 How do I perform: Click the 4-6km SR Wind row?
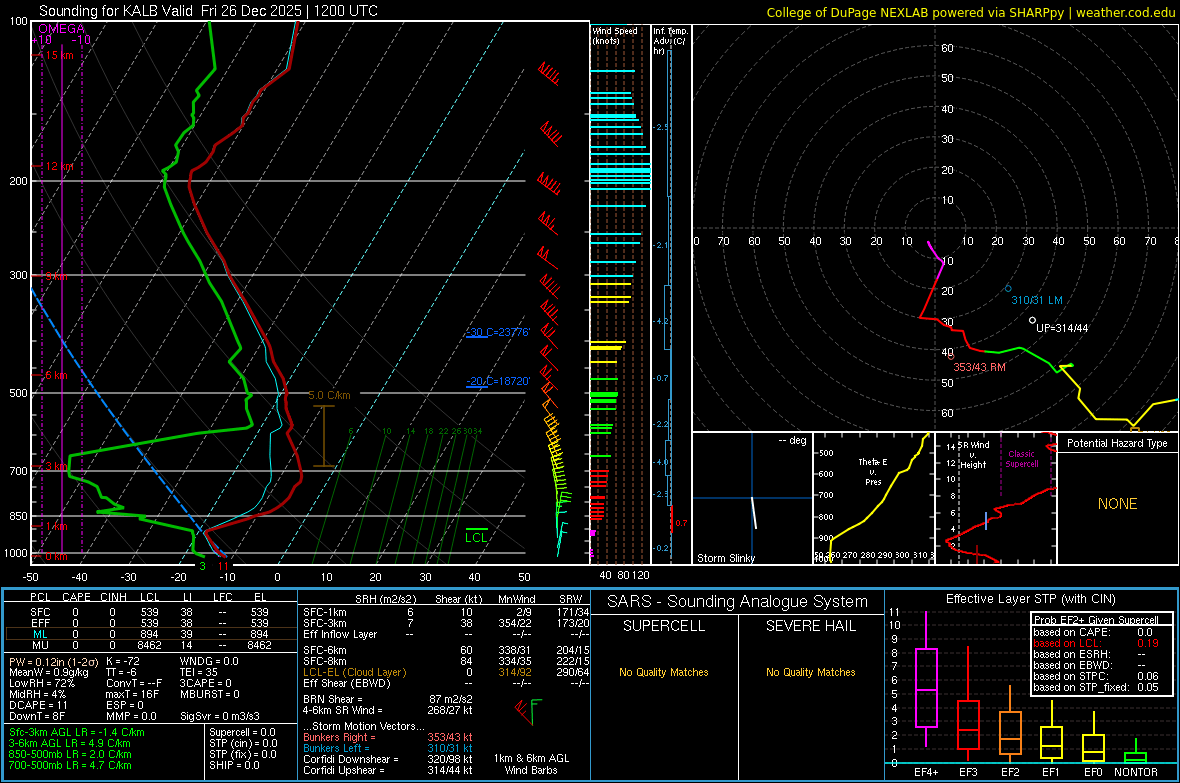click(x=388, y=710)
